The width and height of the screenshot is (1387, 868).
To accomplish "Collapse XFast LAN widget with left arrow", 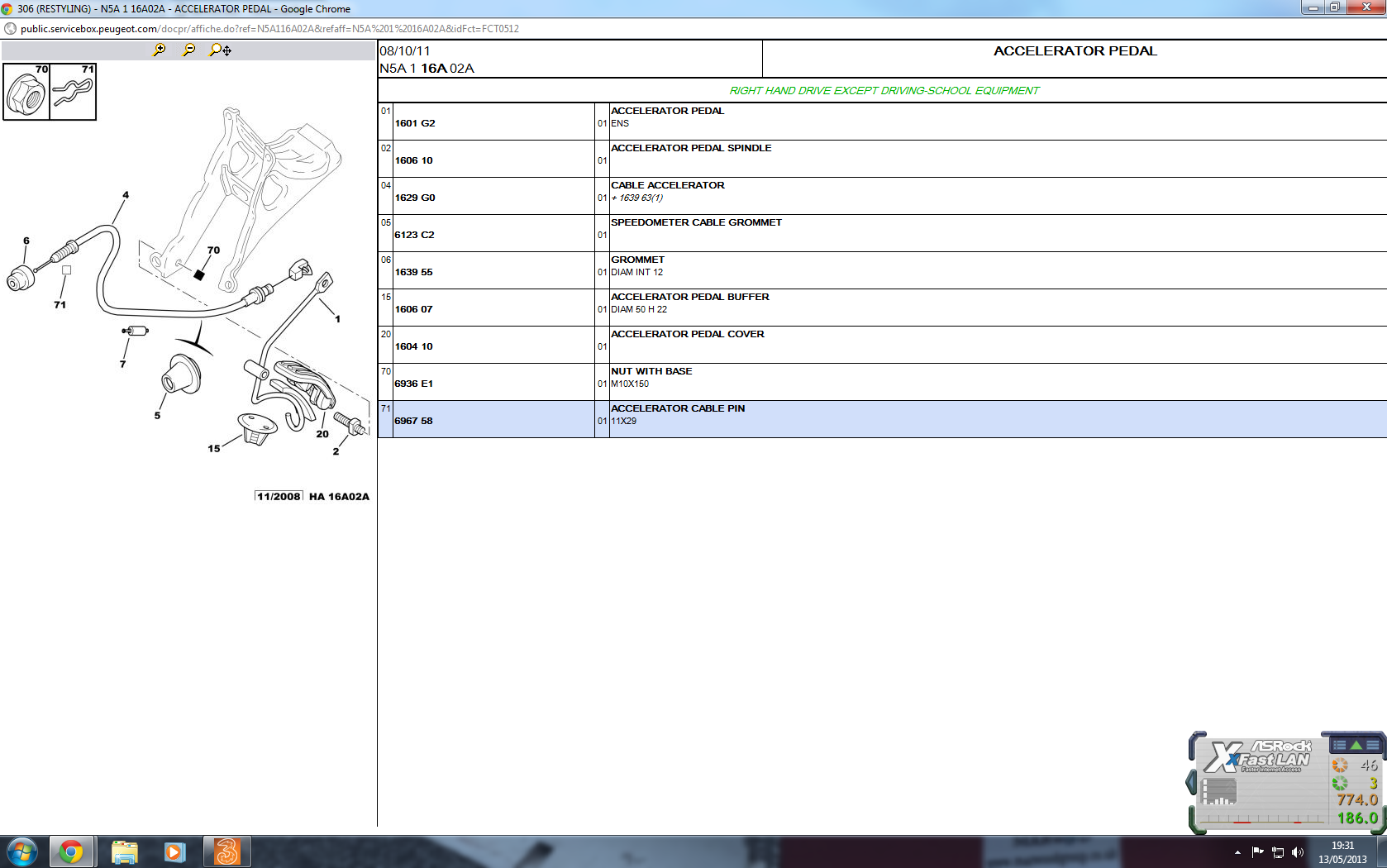I will (x=1191, y=782).
